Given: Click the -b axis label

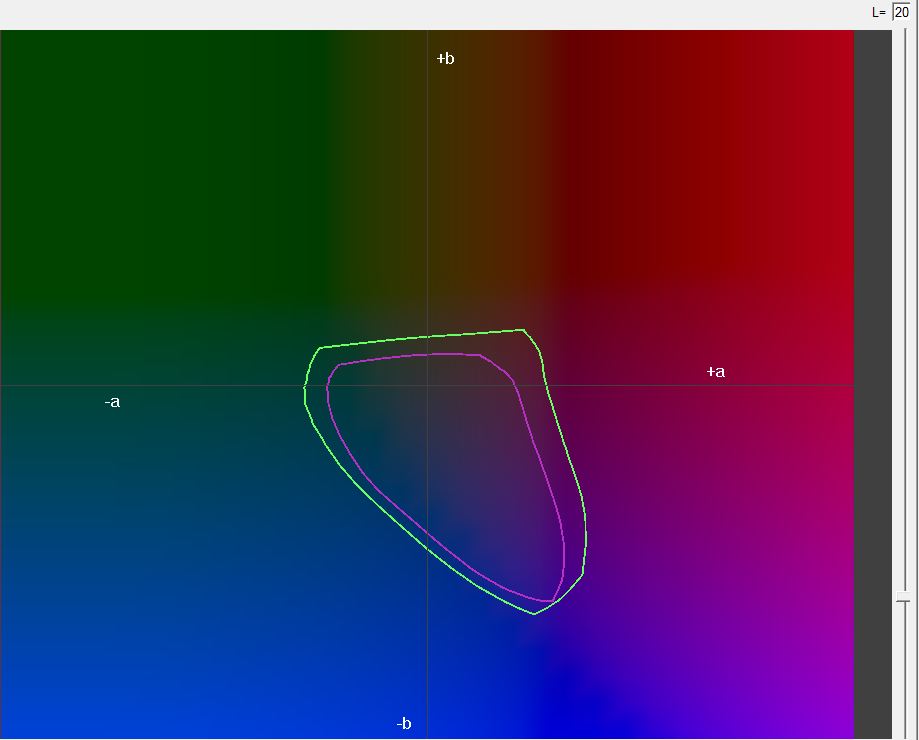Looking at the screenshot, I should (404, 724).
